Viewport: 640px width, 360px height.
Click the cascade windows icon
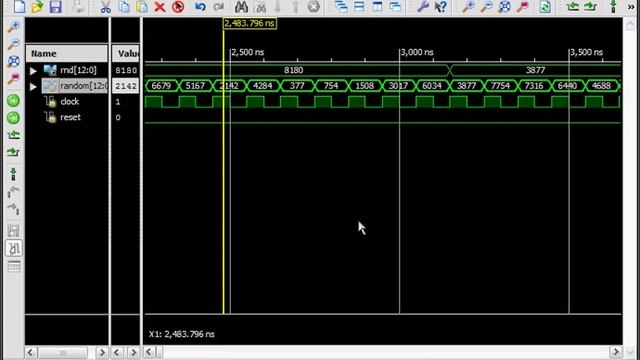tap(341, 7)
